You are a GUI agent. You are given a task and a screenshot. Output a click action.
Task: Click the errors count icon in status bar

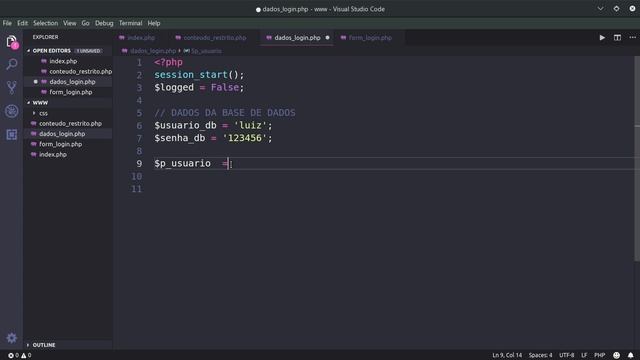(11, 356)
